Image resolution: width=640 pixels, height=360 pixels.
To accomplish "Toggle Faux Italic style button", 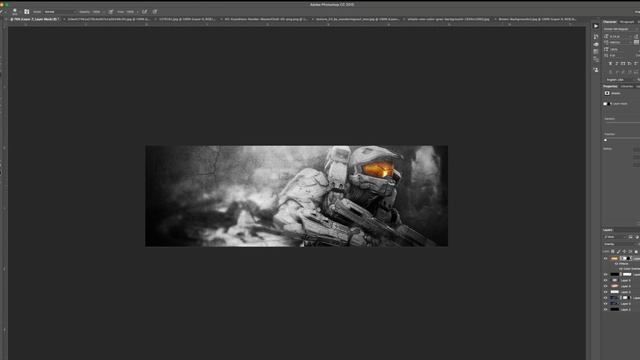I will pyautogui.click(x=617, y=64).
